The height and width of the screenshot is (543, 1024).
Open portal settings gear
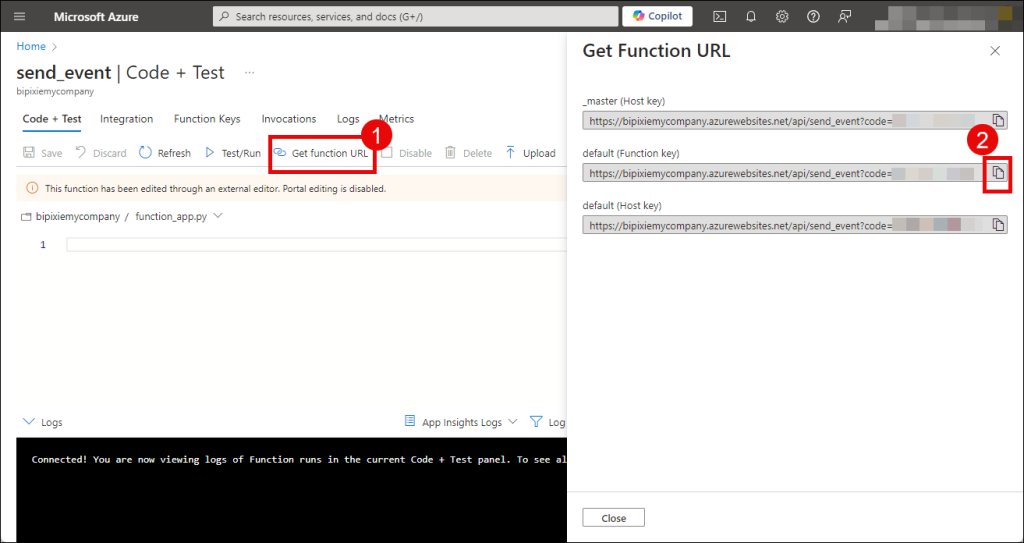click(x=782, y=17)
